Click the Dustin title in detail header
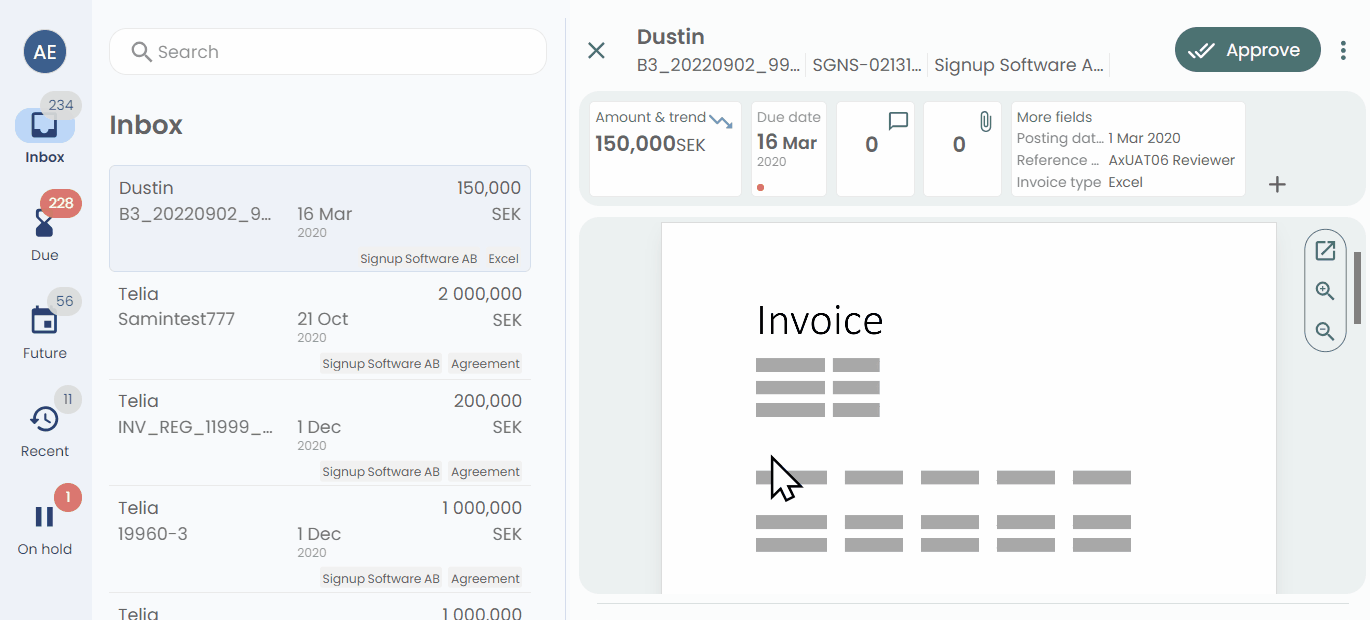 coord(671,37)
